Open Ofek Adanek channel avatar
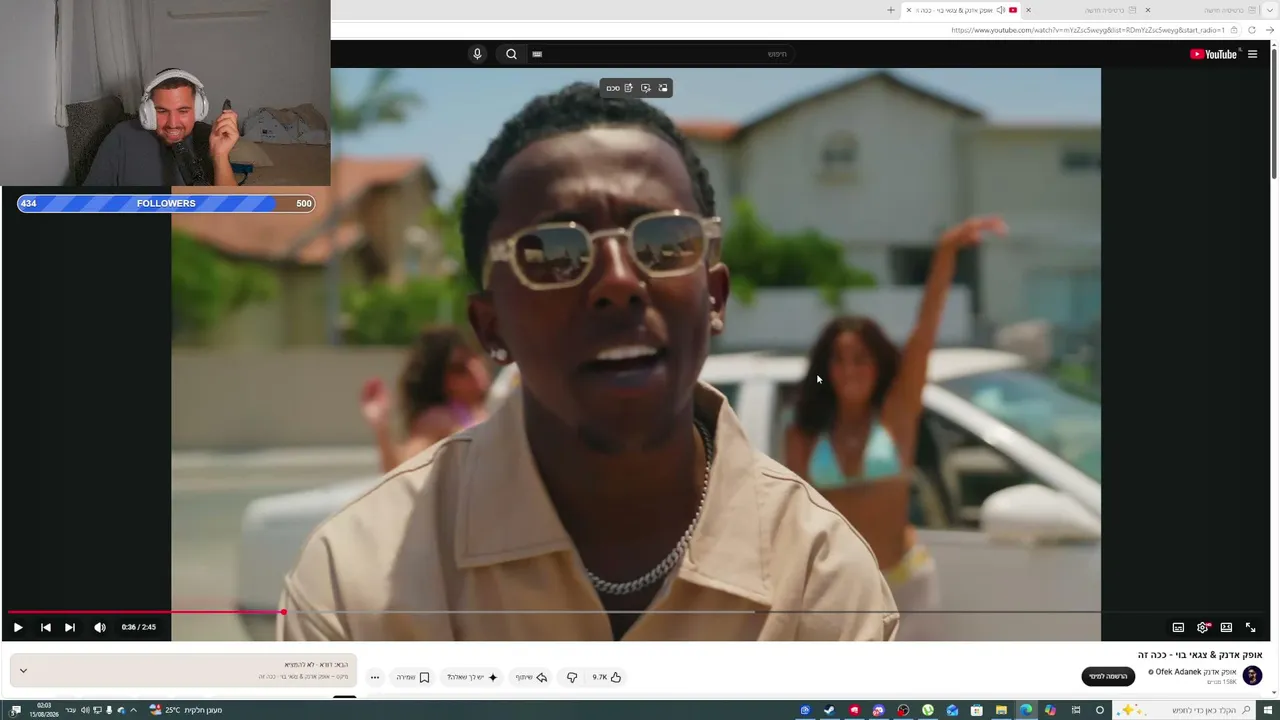The height and width of the screenshot is (720, 1280). (1252, 676)
